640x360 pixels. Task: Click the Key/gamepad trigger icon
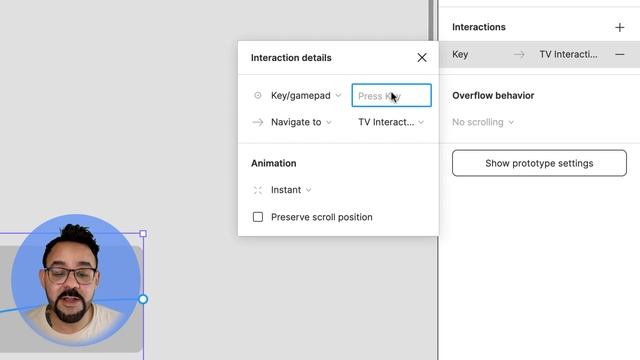[258, 96]
